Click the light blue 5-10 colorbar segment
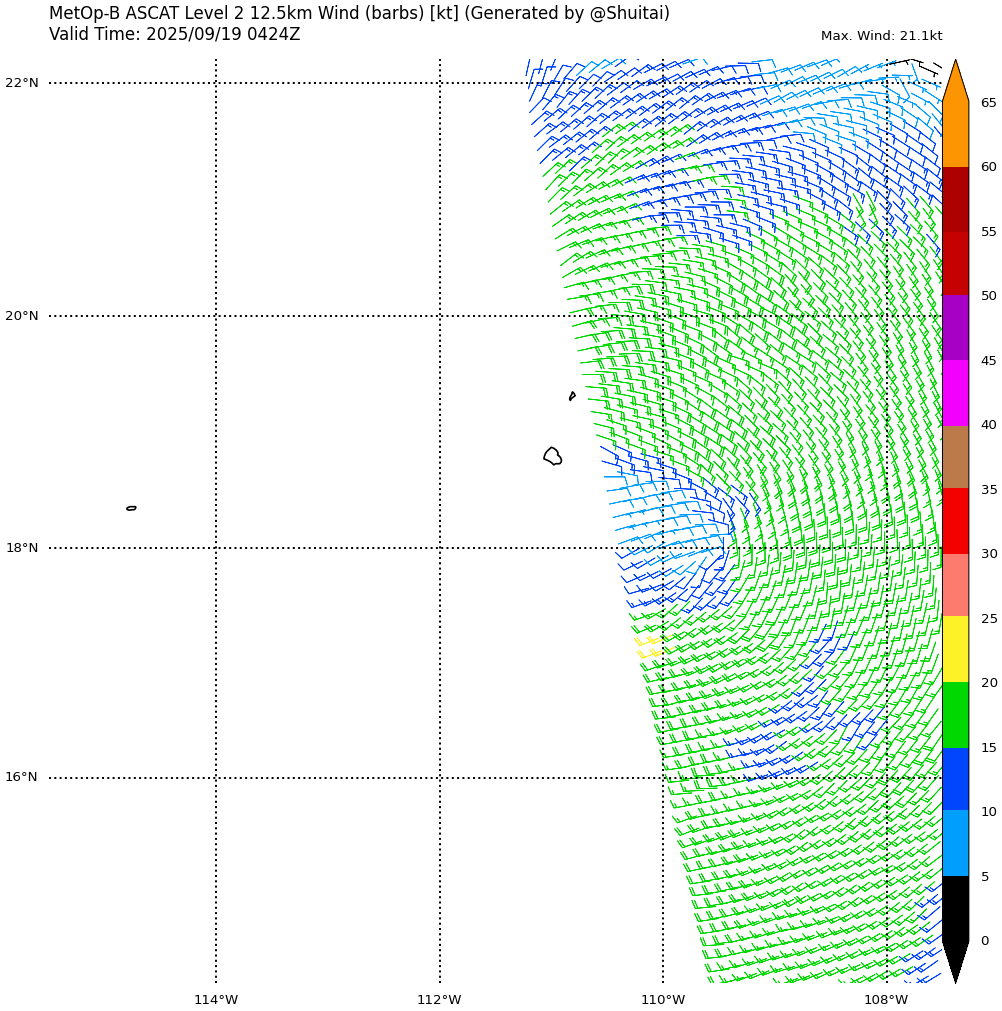Screen dimensions: 1002x1011 [x=955, y=843]
